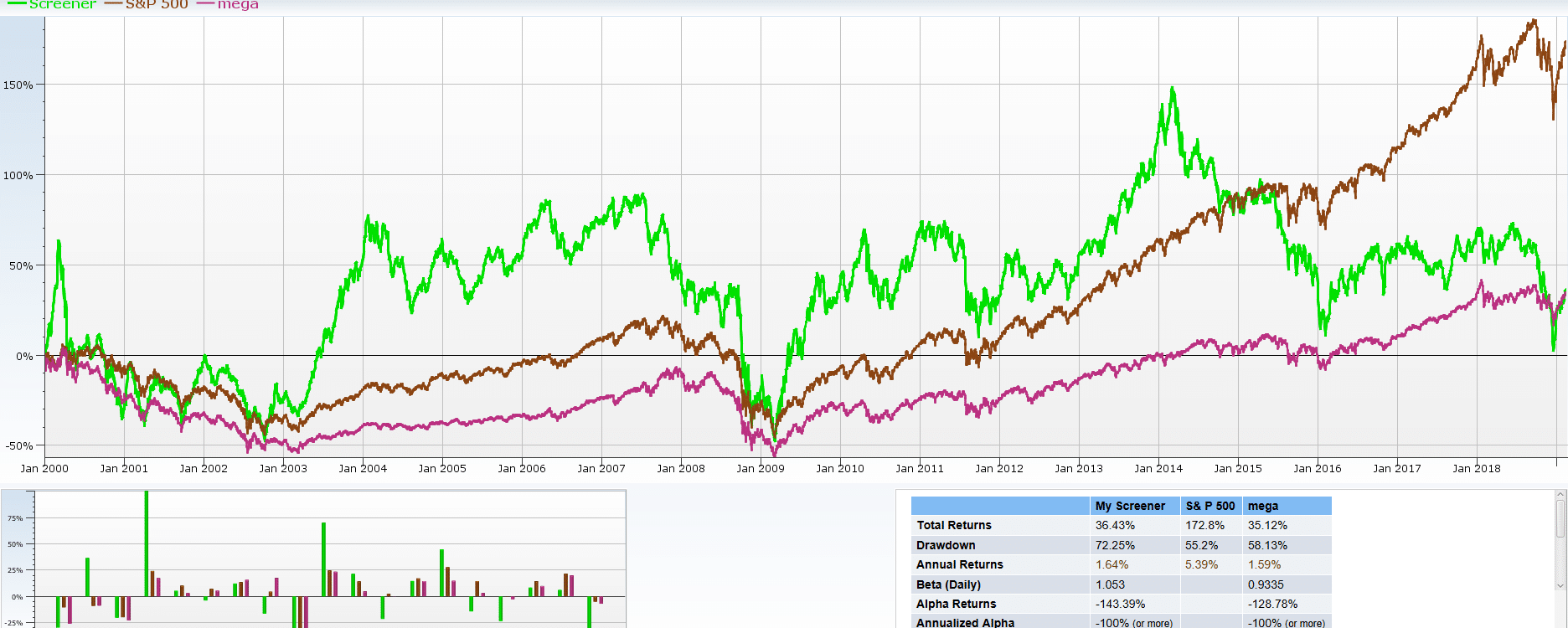1568x628 pixels.
Task: Click the down arrow of the stats table scrollbar
Action: click(1560, 586)
